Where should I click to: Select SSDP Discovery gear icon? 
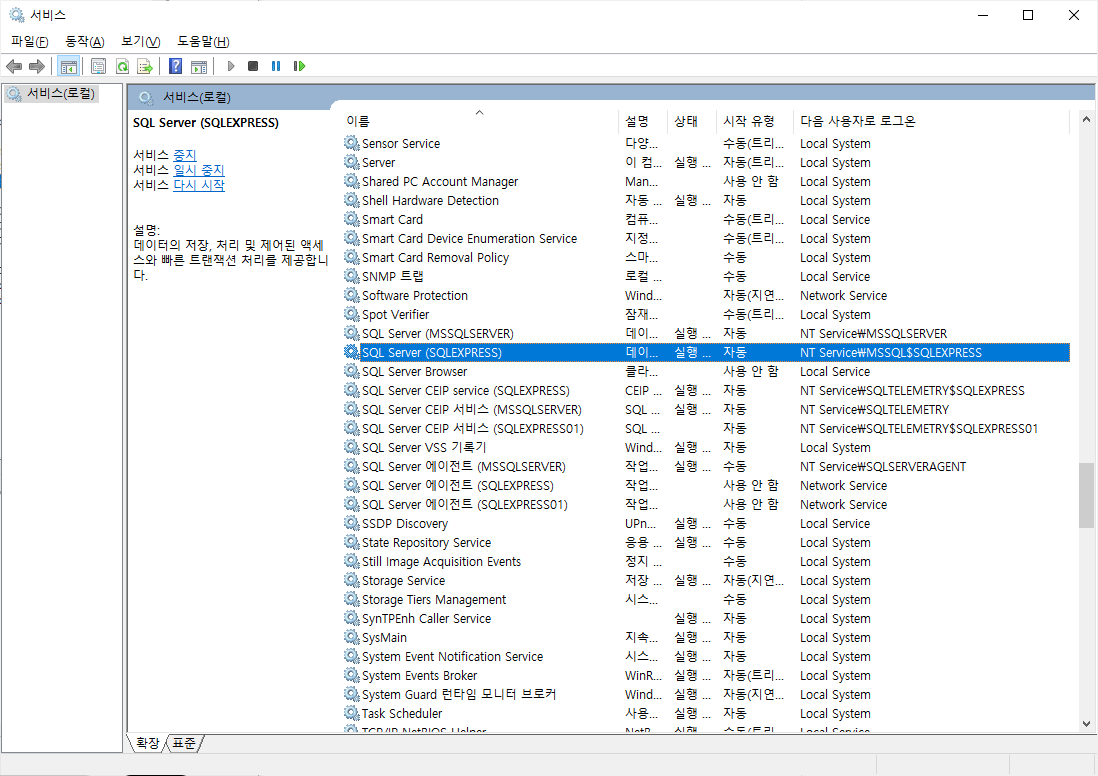[352, 522]
